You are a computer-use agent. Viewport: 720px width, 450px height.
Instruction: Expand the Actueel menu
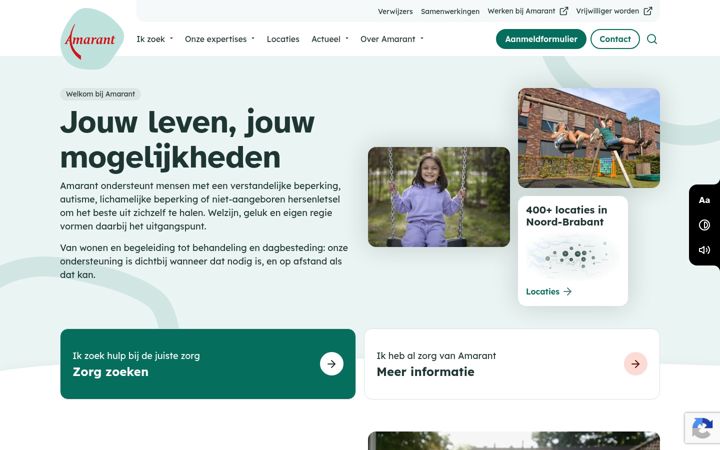point(330,39)
